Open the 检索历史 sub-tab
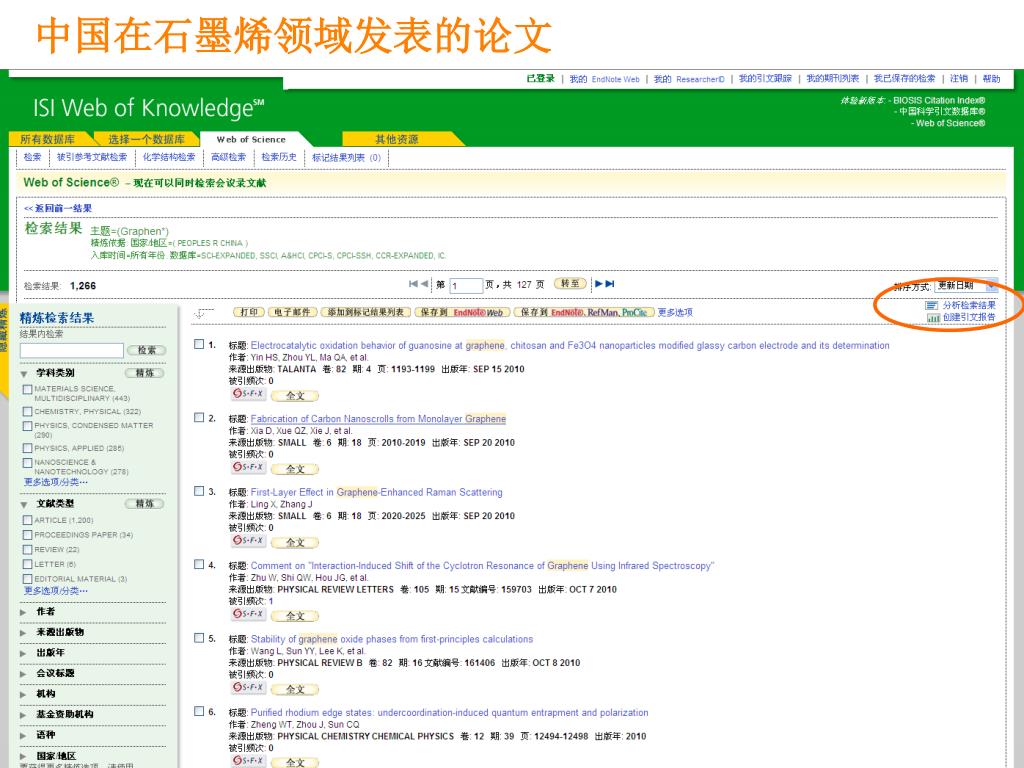Image resolution: width=1024 pixels, height=768 pixels. [x=279, y=157]
